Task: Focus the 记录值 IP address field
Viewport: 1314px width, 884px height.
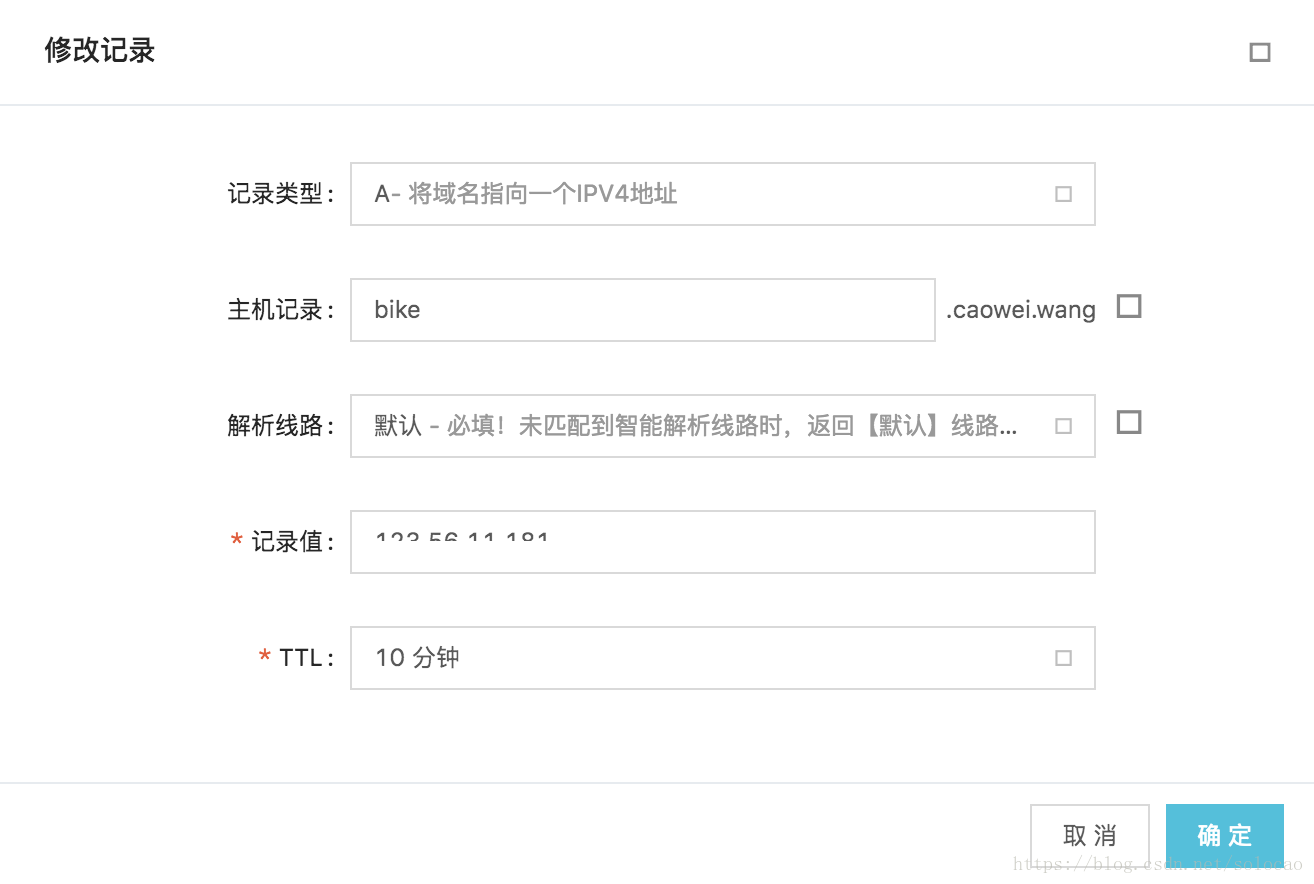Action: (723, 542)
